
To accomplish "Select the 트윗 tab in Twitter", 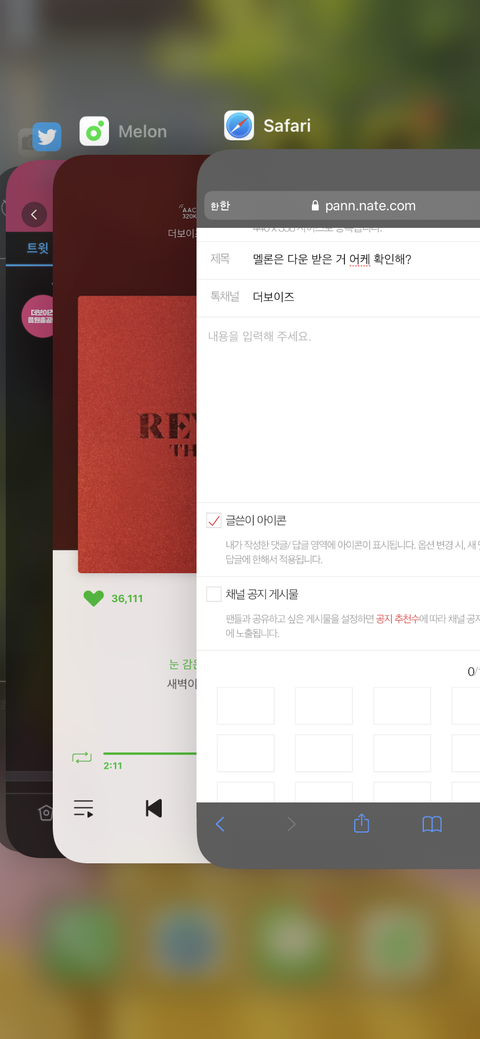I will coord(38,248).
